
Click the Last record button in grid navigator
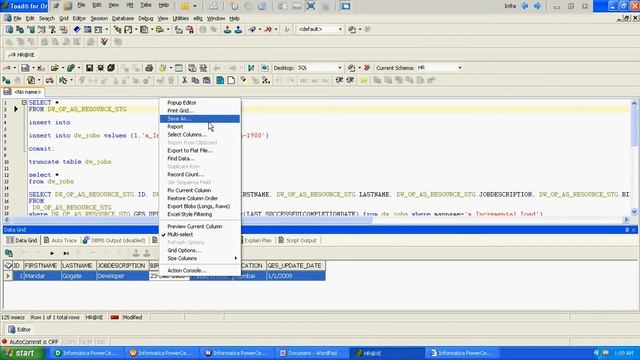pyautogui.click(x=66, y=253)
